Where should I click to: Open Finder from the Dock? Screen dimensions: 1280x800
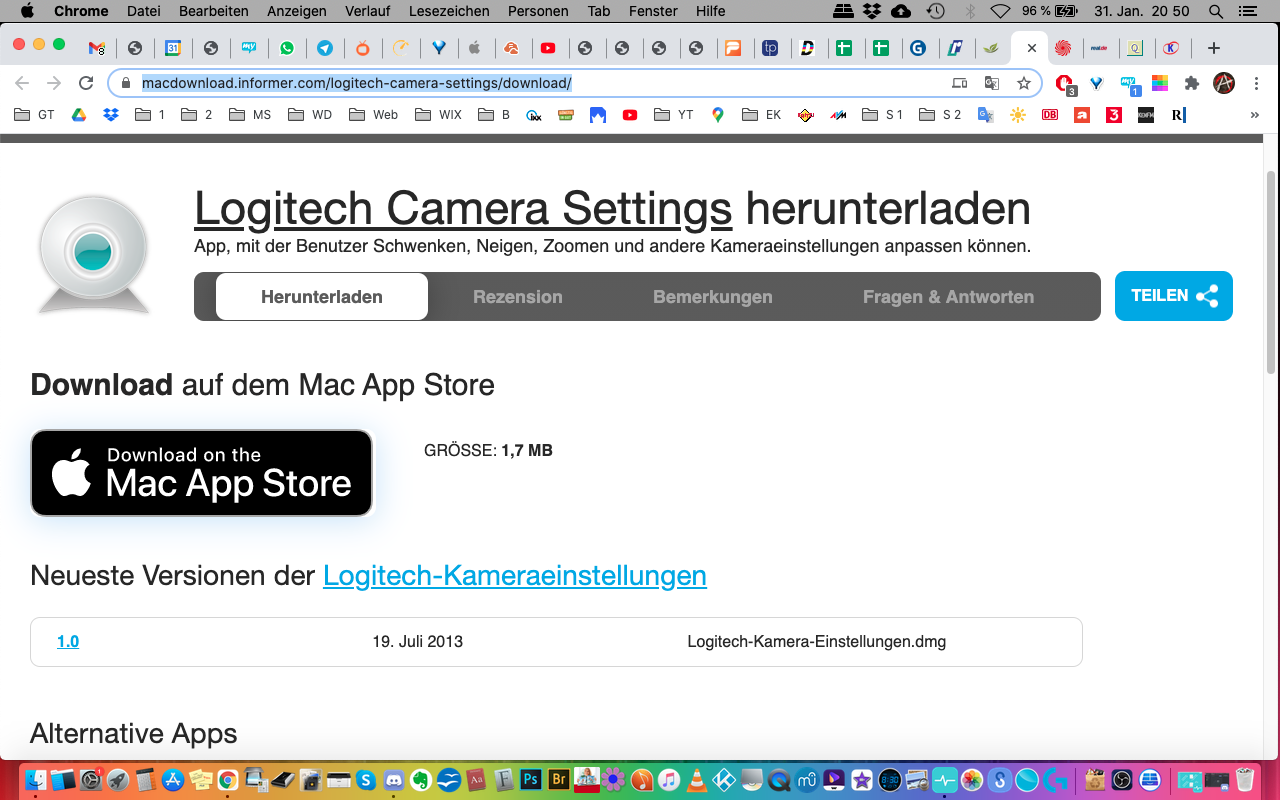36,780
